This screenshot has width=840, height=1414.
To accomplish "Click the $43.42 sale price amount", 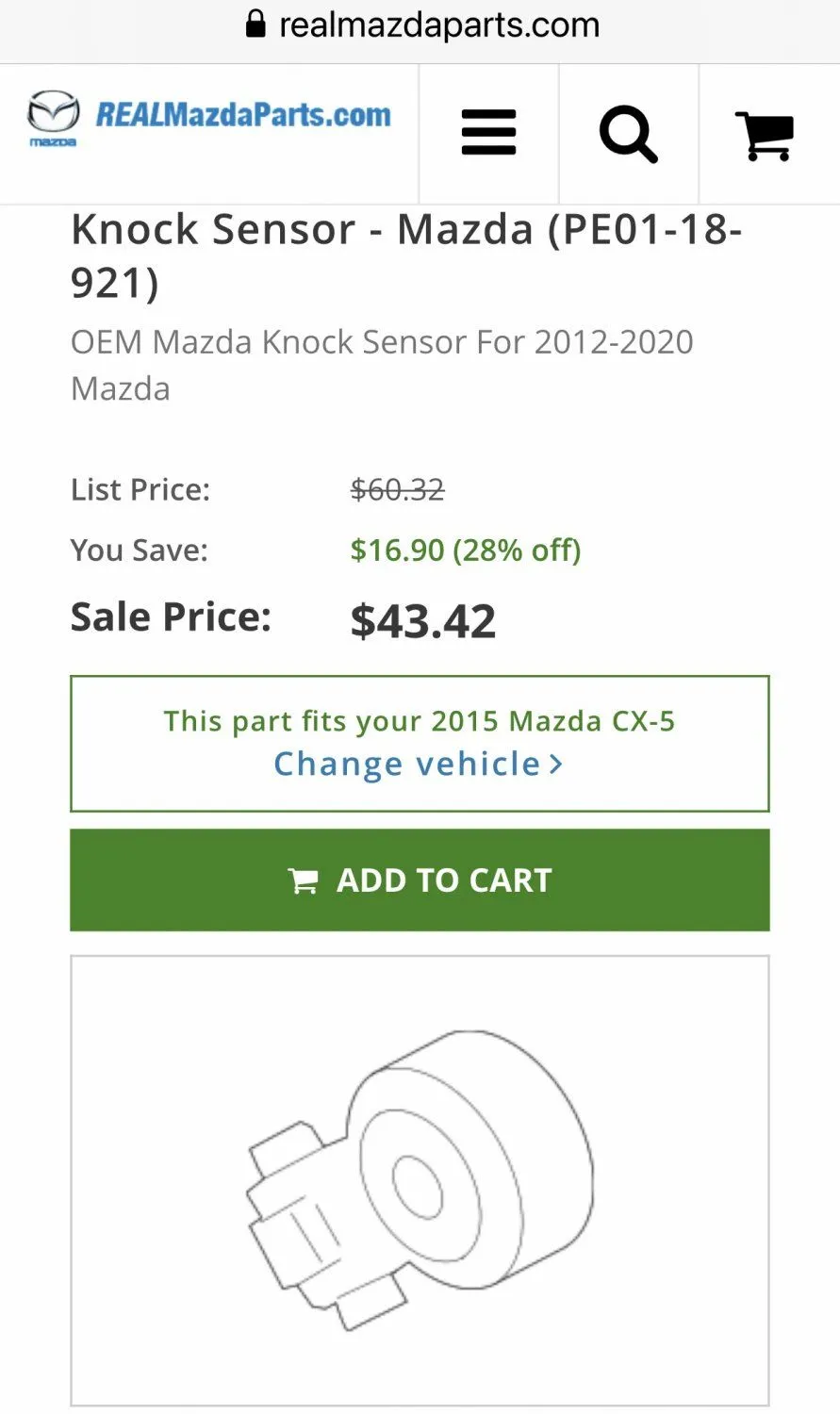I will pyautogui.click(x=422, y=621).
